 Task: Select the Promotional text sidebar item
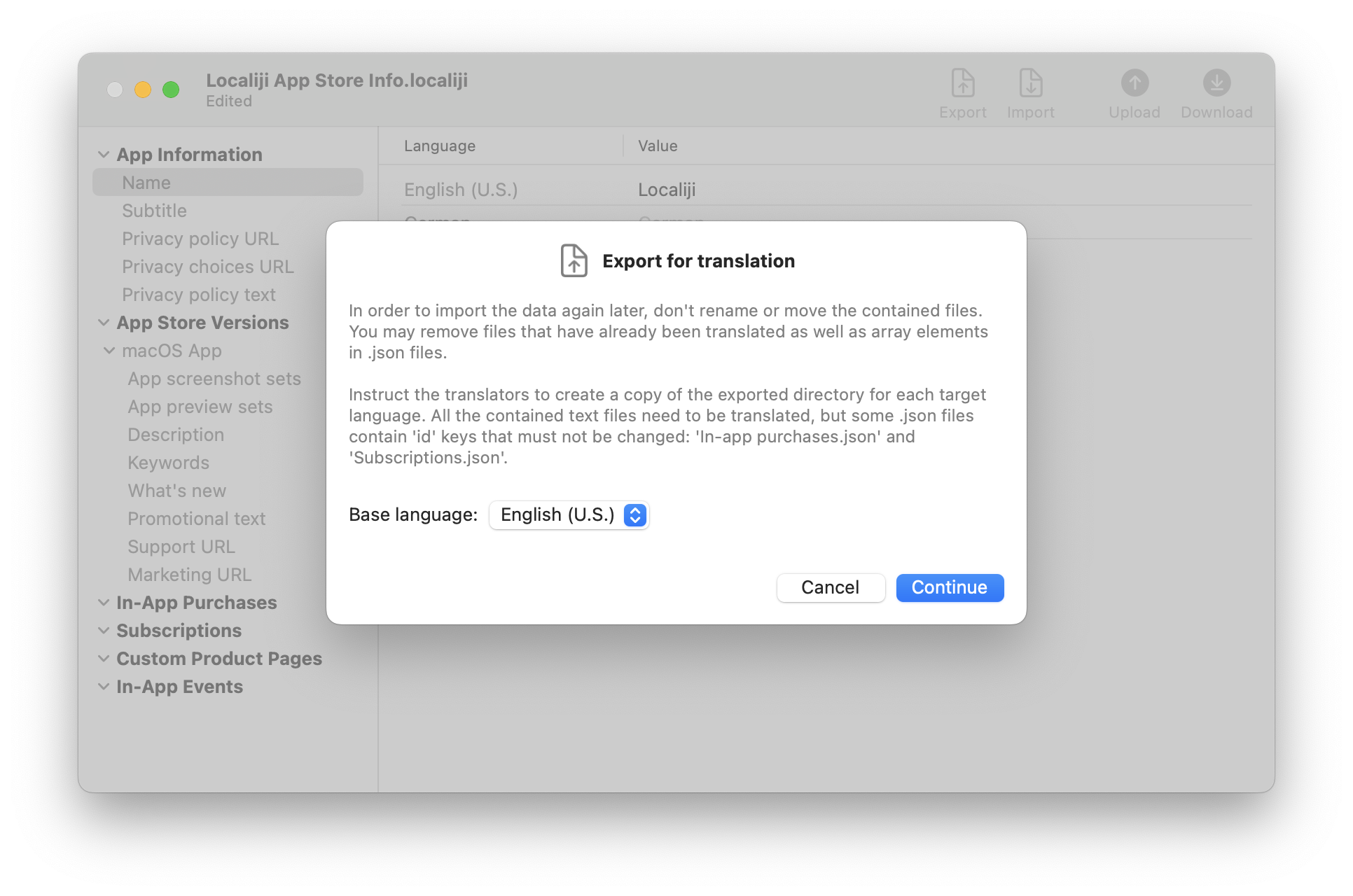pyautogui.click(x=197, y=519)
